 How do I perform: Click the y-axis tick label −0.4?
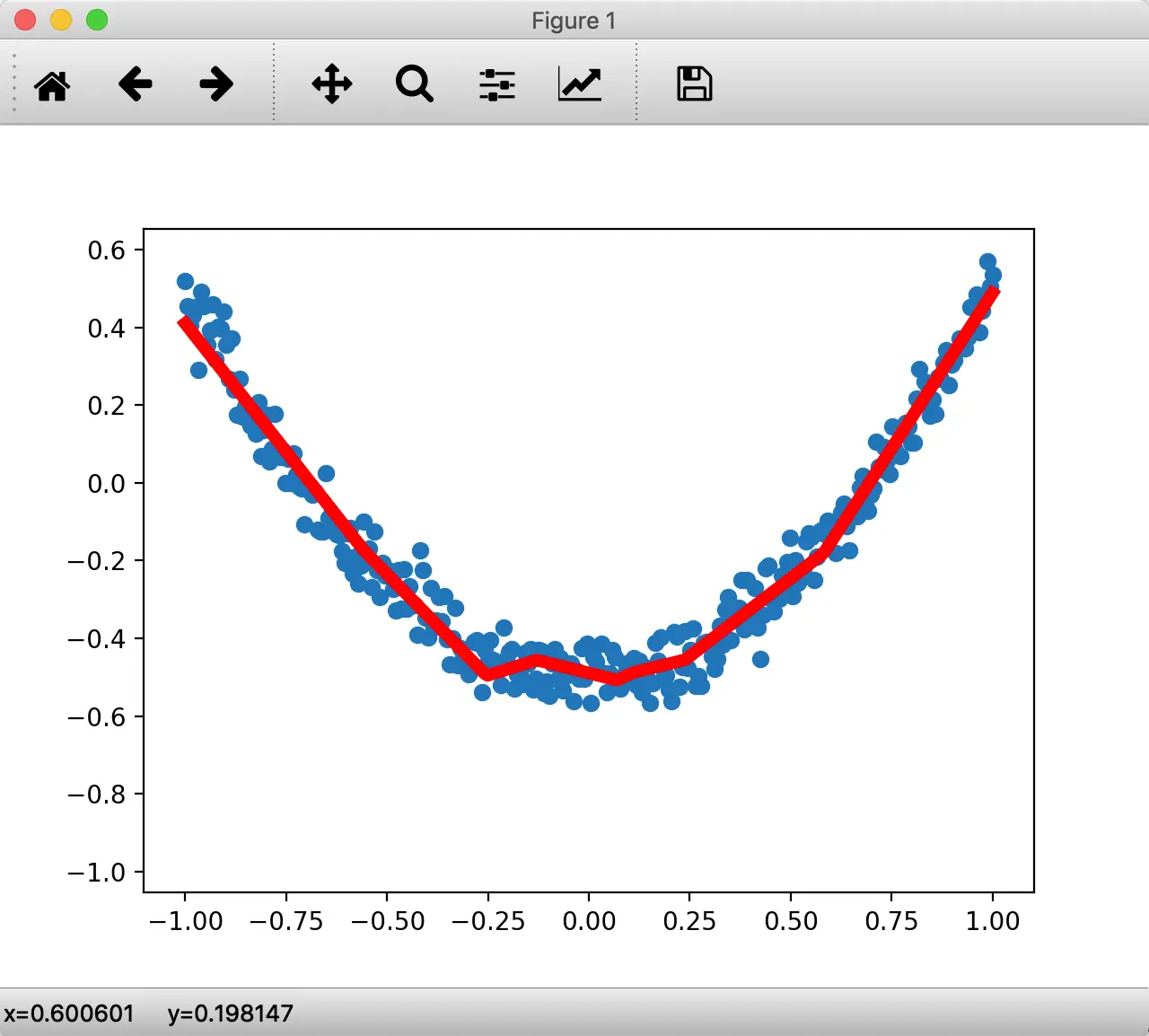click(97, 638)
